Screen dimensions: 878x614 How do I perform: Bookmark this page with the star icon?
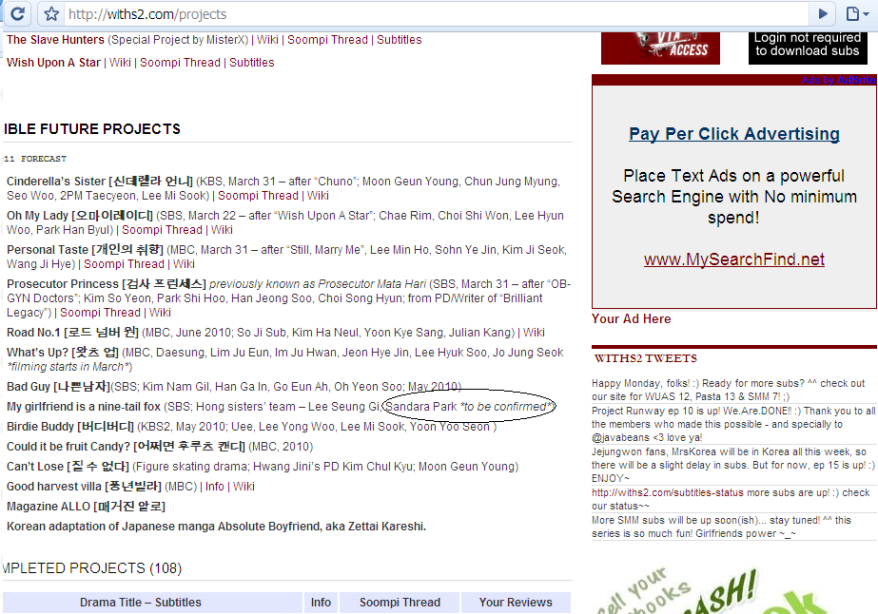(x=51, y=14)
